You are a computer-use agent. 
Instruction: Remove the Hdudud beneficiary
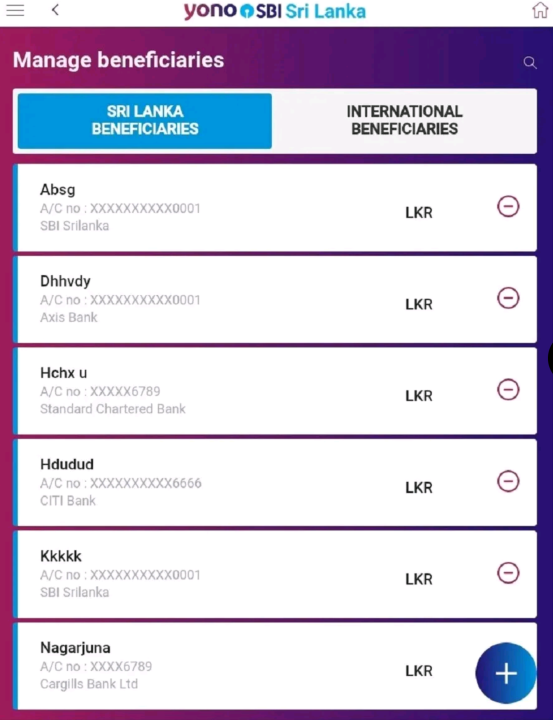pos(508,481)
